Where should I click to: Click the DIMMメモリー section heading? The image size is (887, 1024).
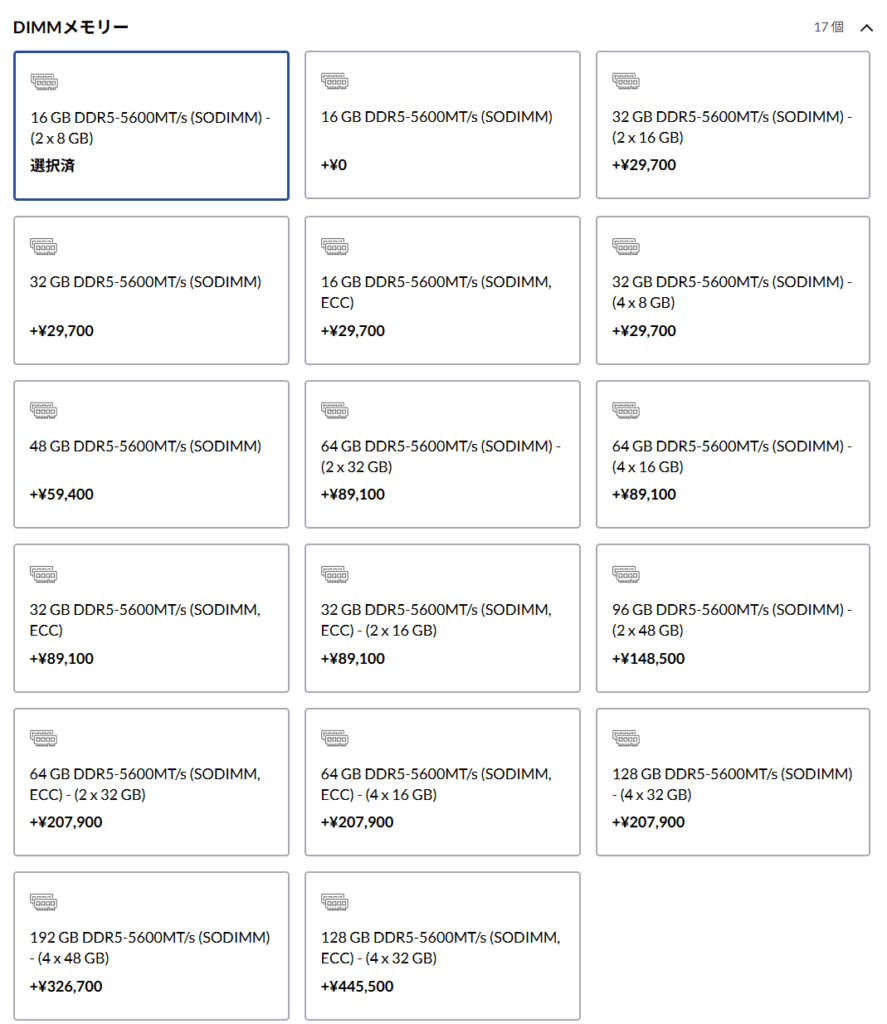pos(71,27)
